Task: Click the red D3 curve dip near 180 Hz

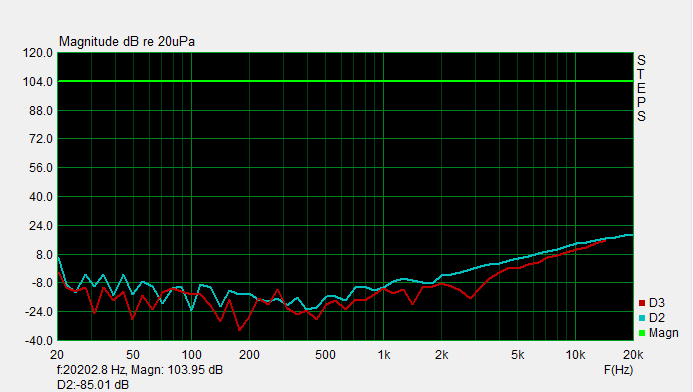Action: 240,330
